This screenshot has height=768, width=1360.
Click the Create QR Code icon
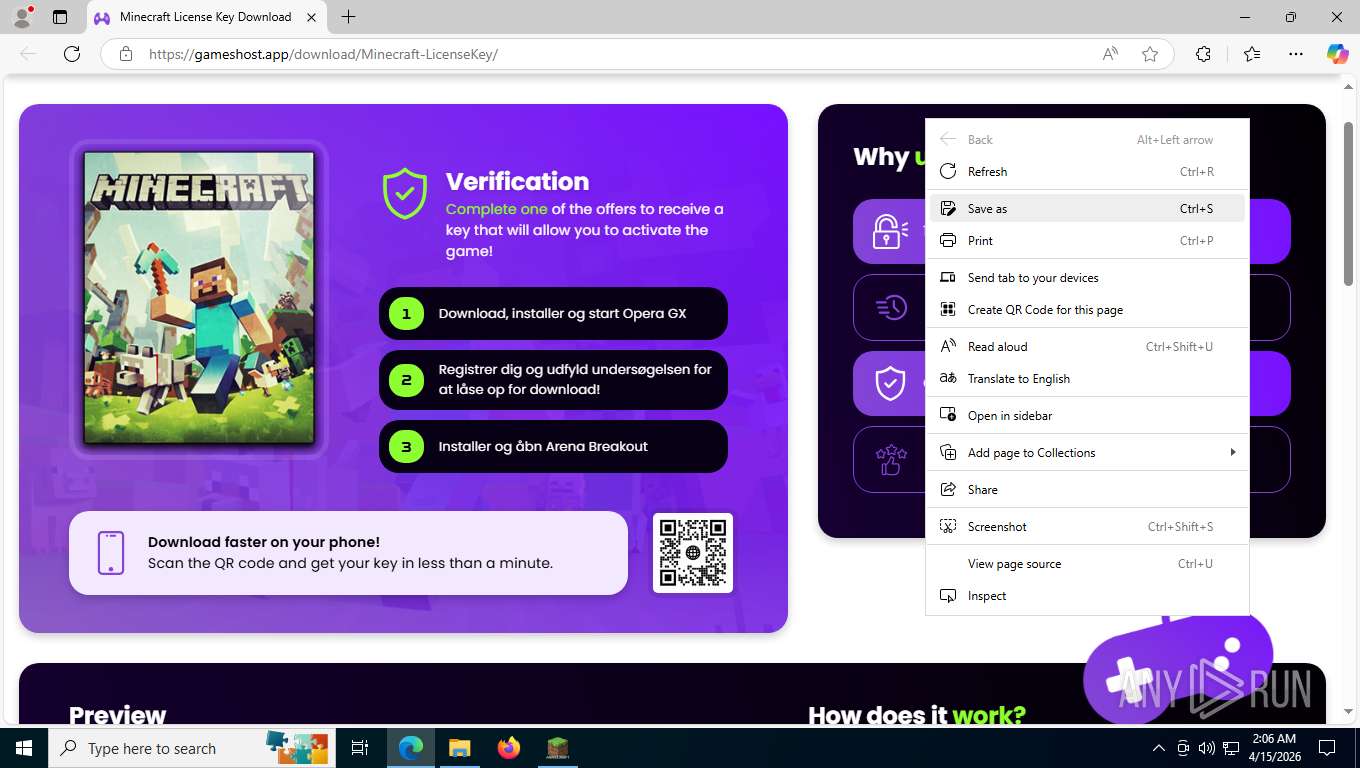(x=948, y=310)
